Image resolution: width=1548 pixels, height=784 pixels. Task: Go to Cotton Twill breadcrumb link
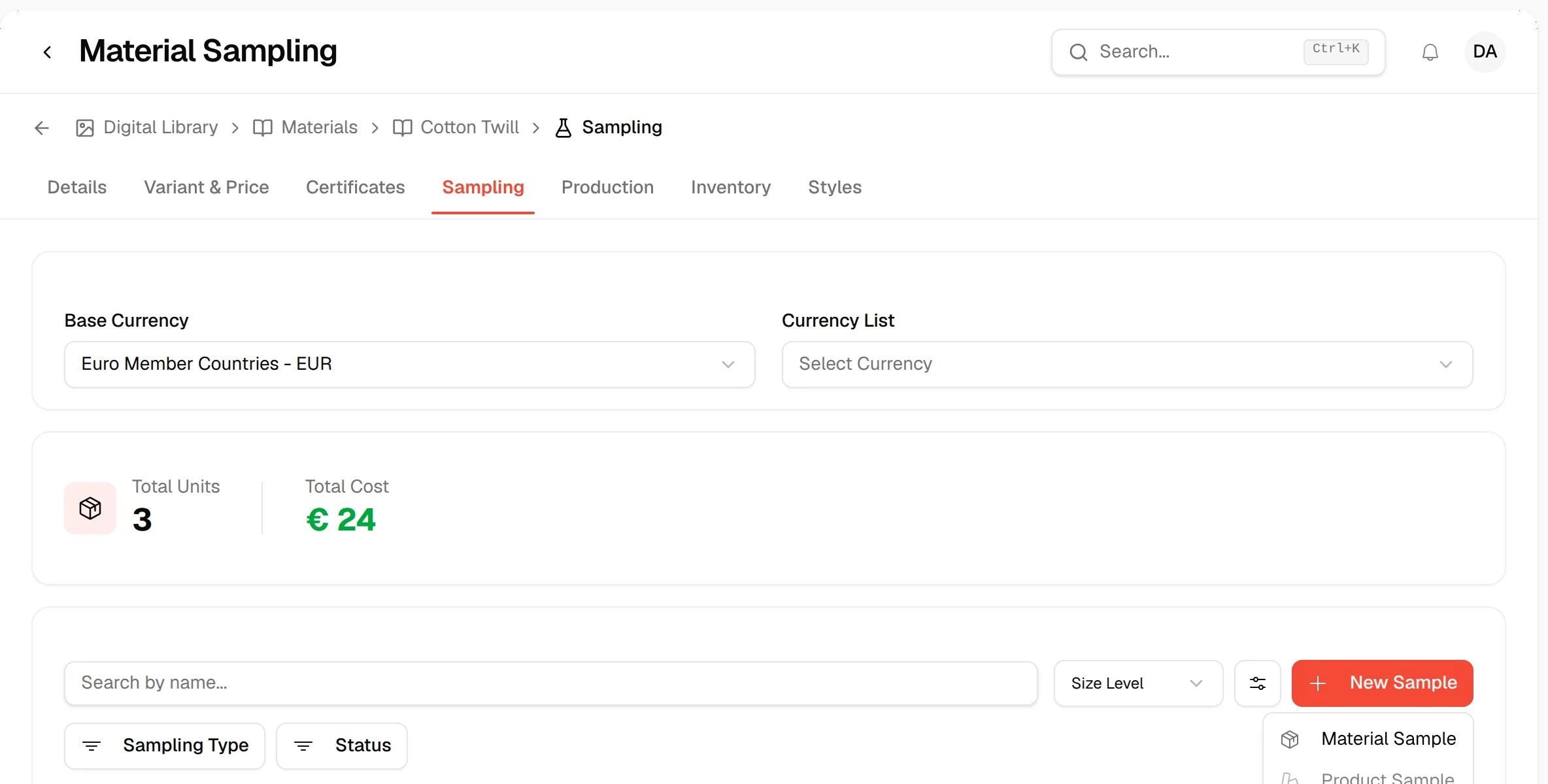coord(470,127)
